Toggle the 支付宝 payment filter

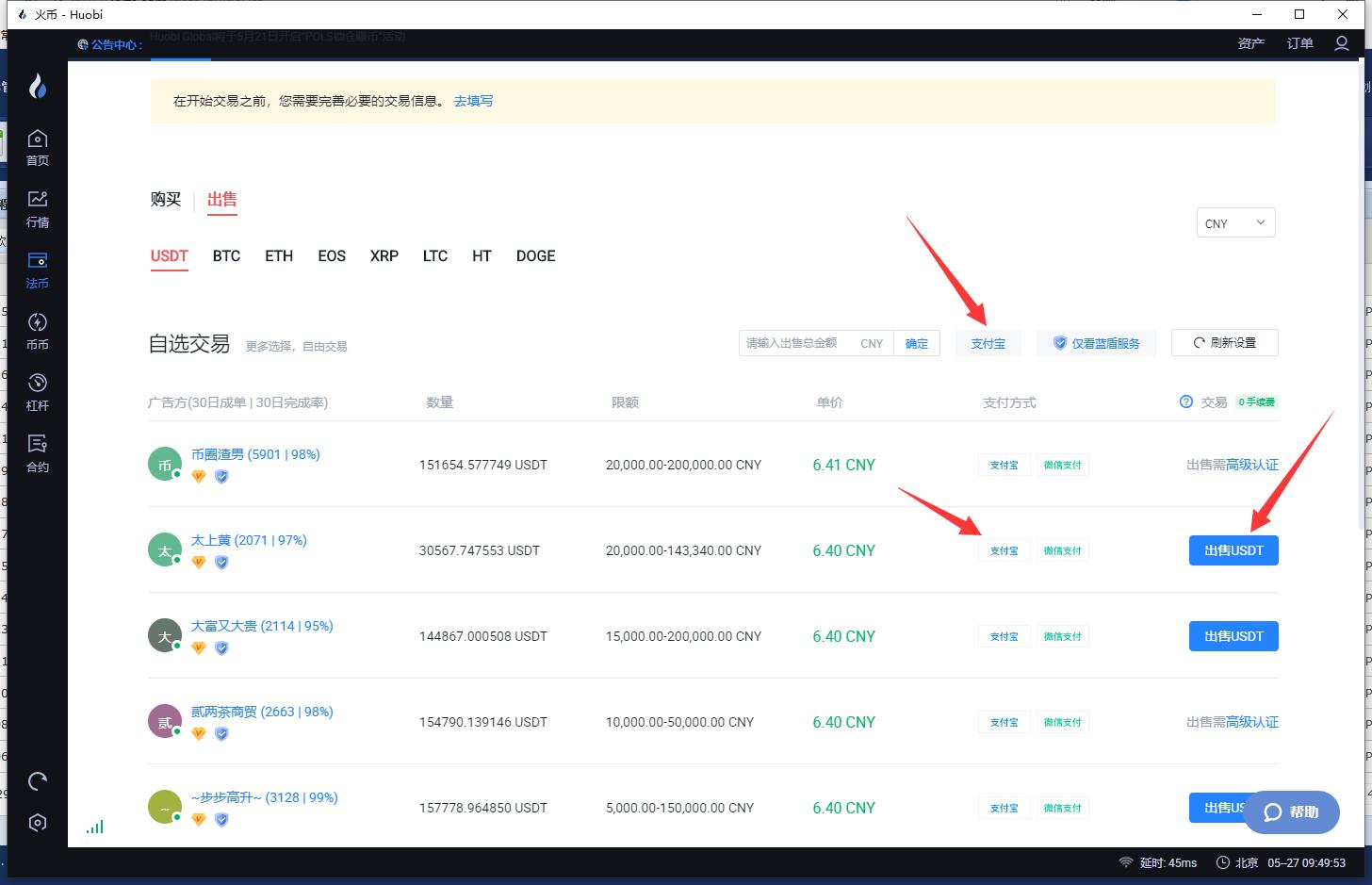(x=988, y=343)
